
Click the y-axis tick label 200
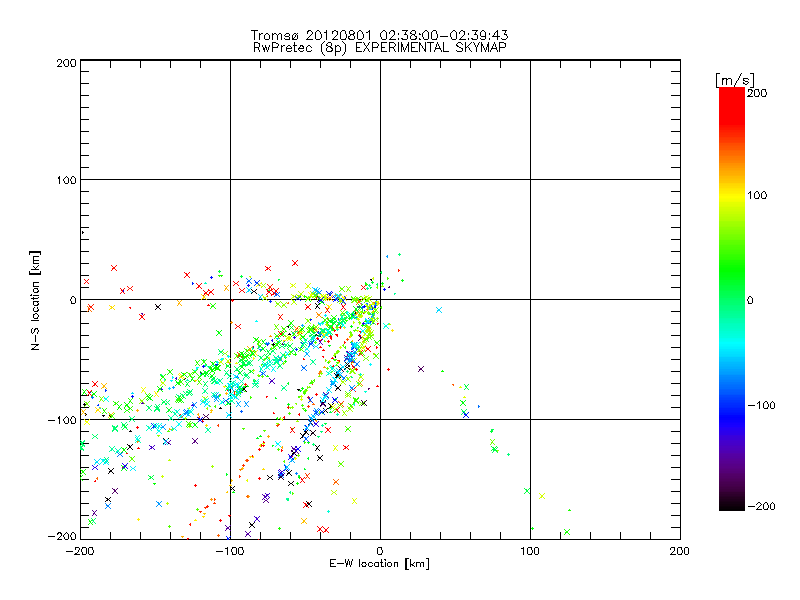[x=66, y=63]
